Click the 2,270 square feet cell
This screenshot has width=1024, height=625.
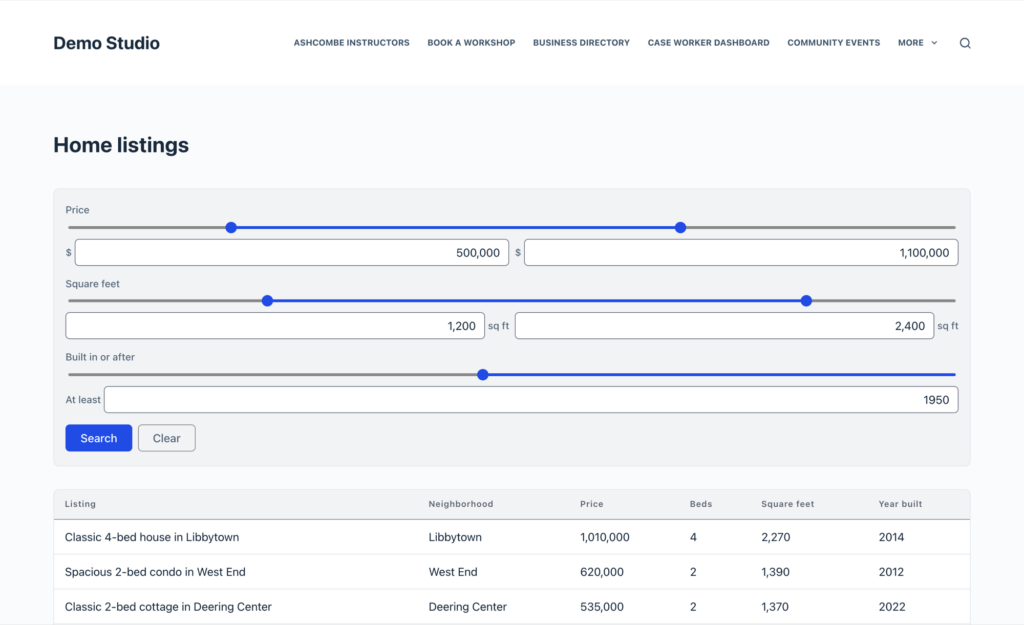[x=776, y=537]
